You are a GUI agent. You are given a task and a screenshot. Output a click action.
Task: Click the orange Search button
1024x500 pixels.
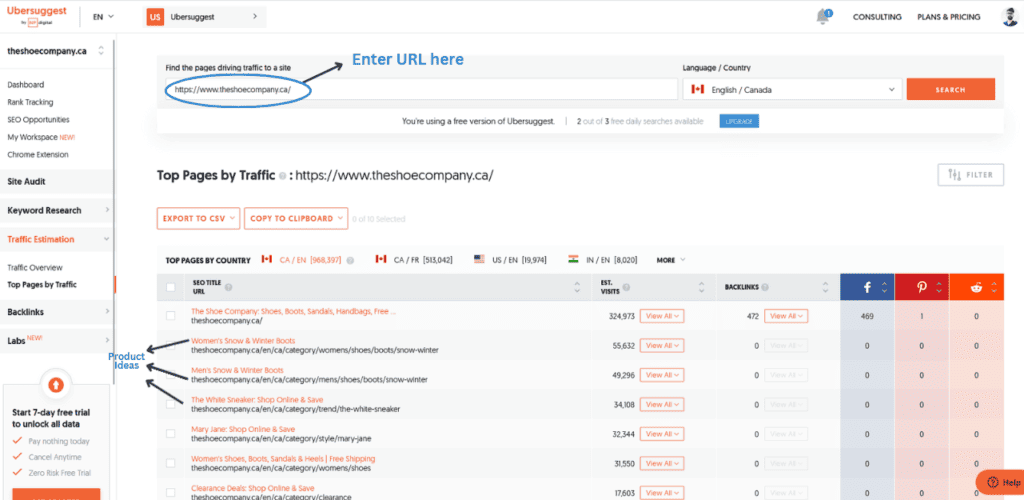click(x=950, y=89)
